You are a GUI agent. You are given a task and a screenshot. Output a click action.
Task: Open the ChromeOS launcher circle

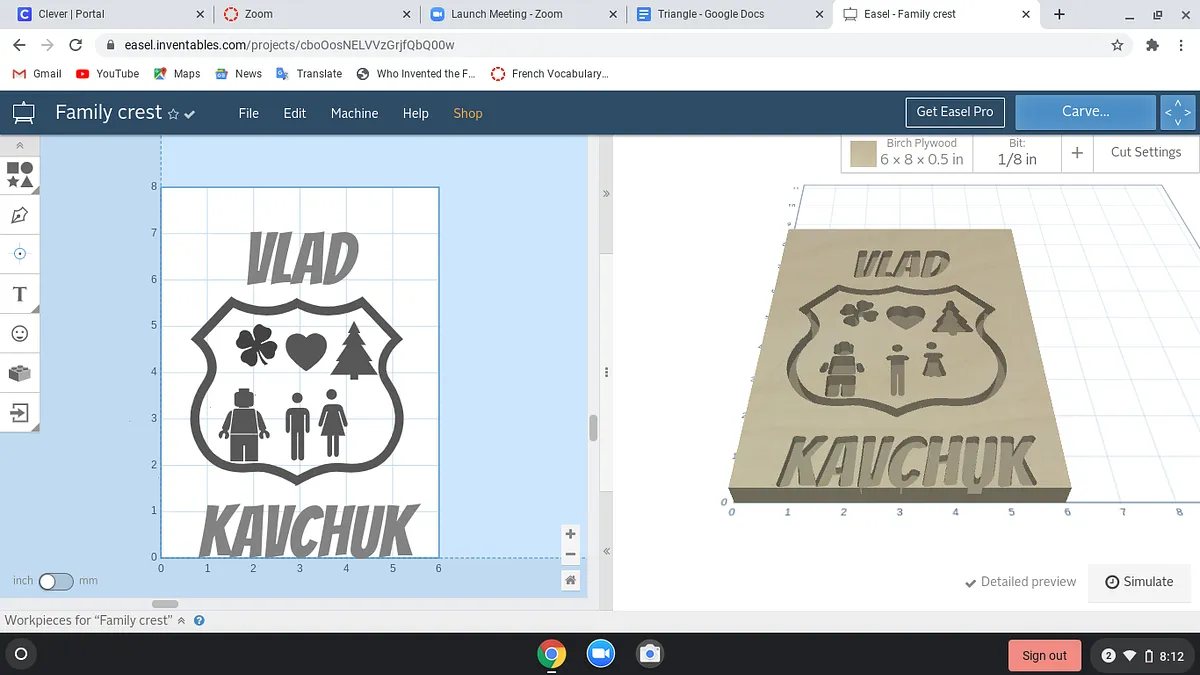pyautogui.click(x=21, y=655)
